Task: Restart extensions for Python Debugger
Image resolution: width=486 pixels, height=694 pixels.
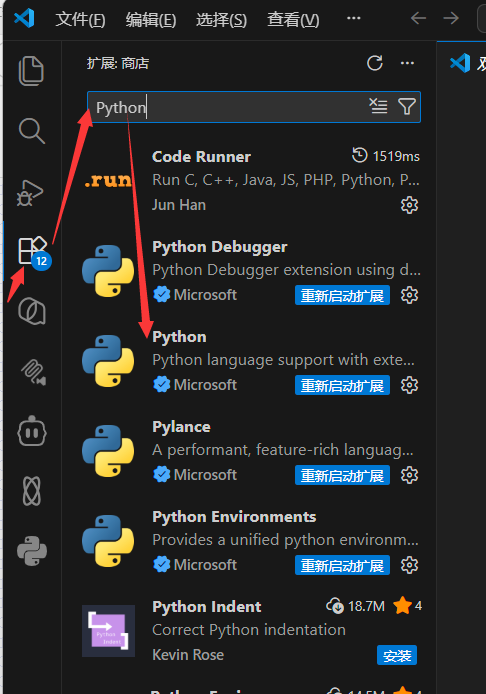Action: click(x=342, y=295)
